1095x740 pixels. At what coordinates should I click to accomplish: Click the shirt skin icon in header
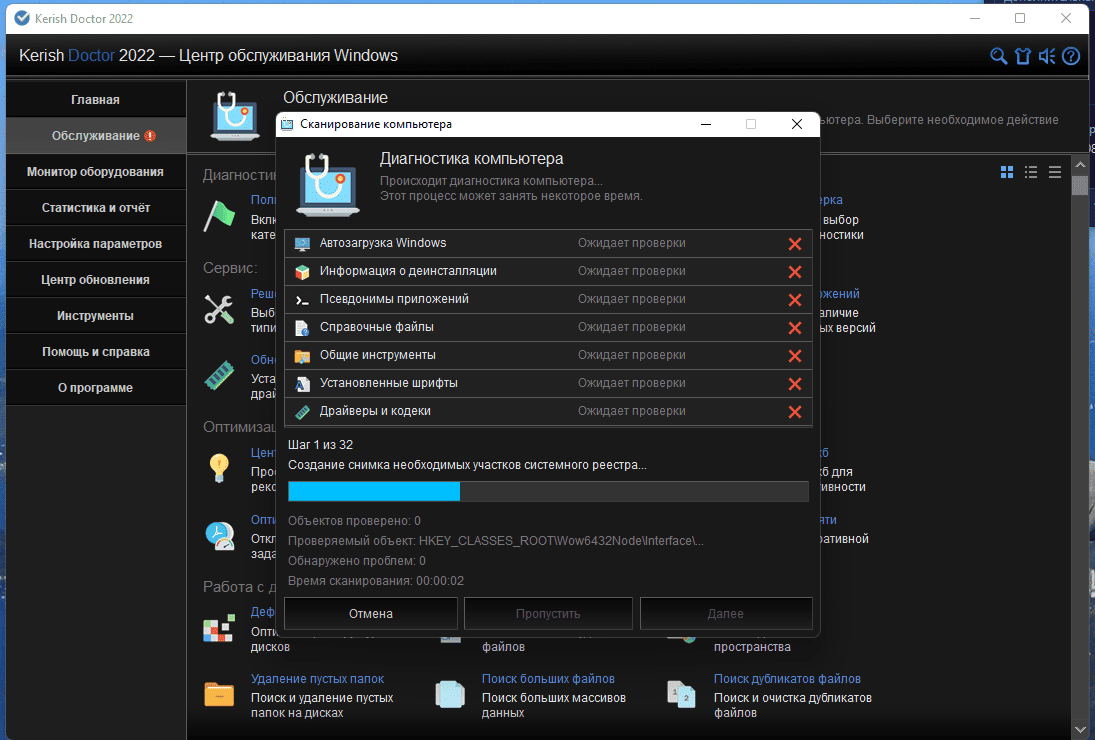coord(1023,57)
